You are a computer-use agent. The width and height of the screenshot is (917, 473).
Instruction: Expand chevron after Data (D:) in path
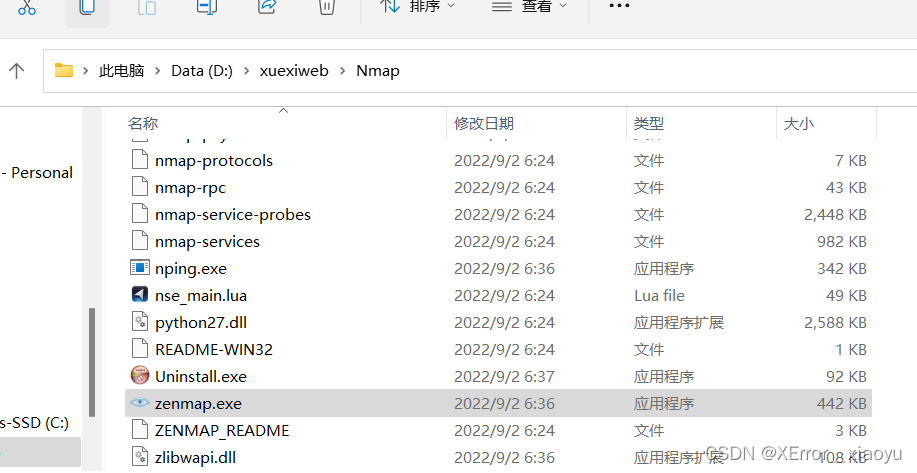point(247,71)
